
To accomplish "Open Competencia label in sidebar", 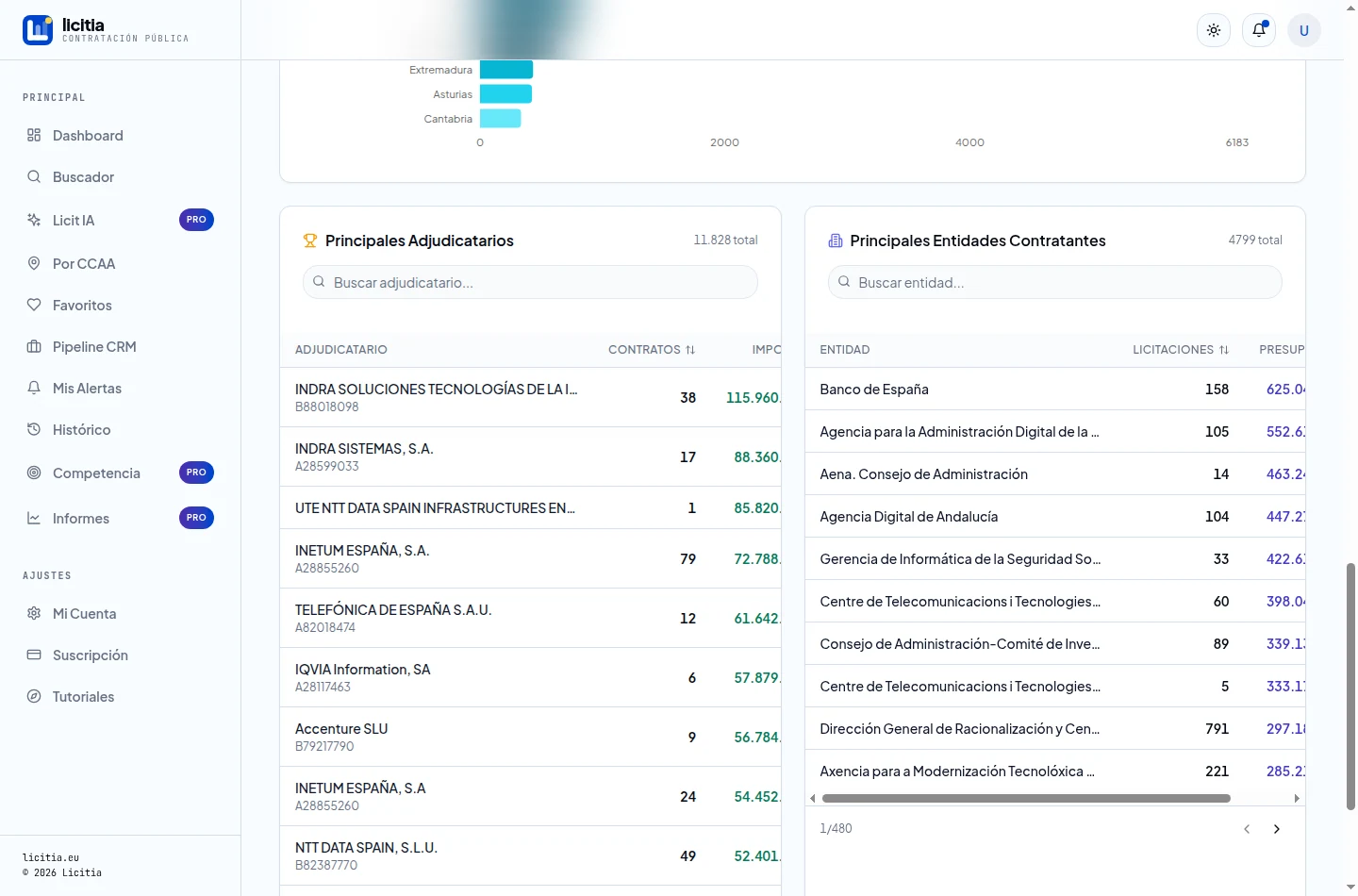I will point(96,473).
